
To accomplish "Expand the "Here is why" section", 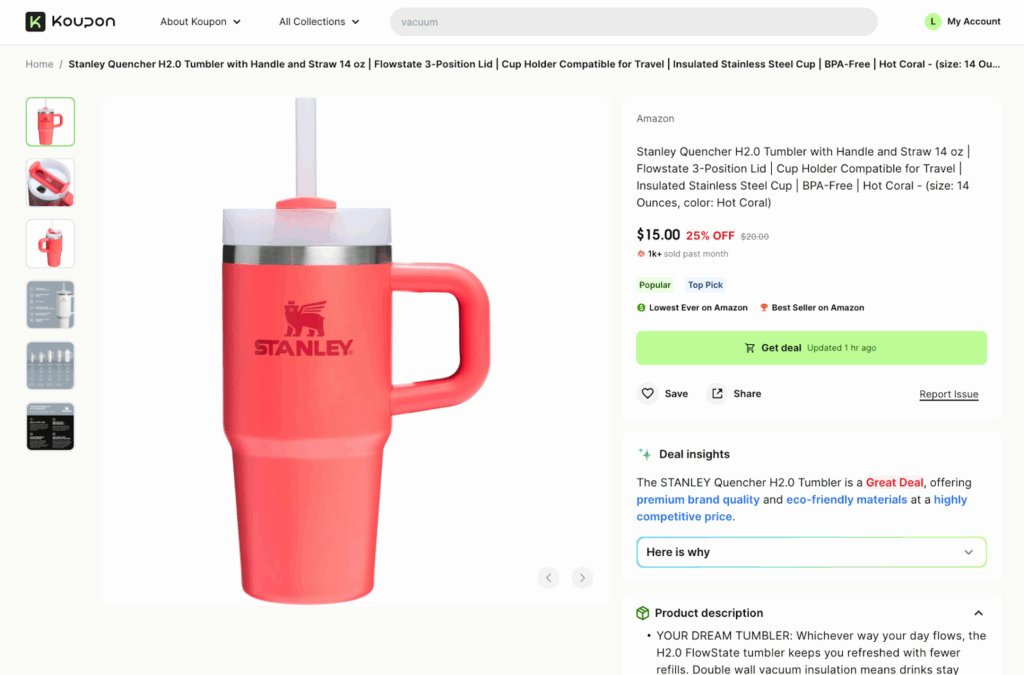I will tap(811, 552).
